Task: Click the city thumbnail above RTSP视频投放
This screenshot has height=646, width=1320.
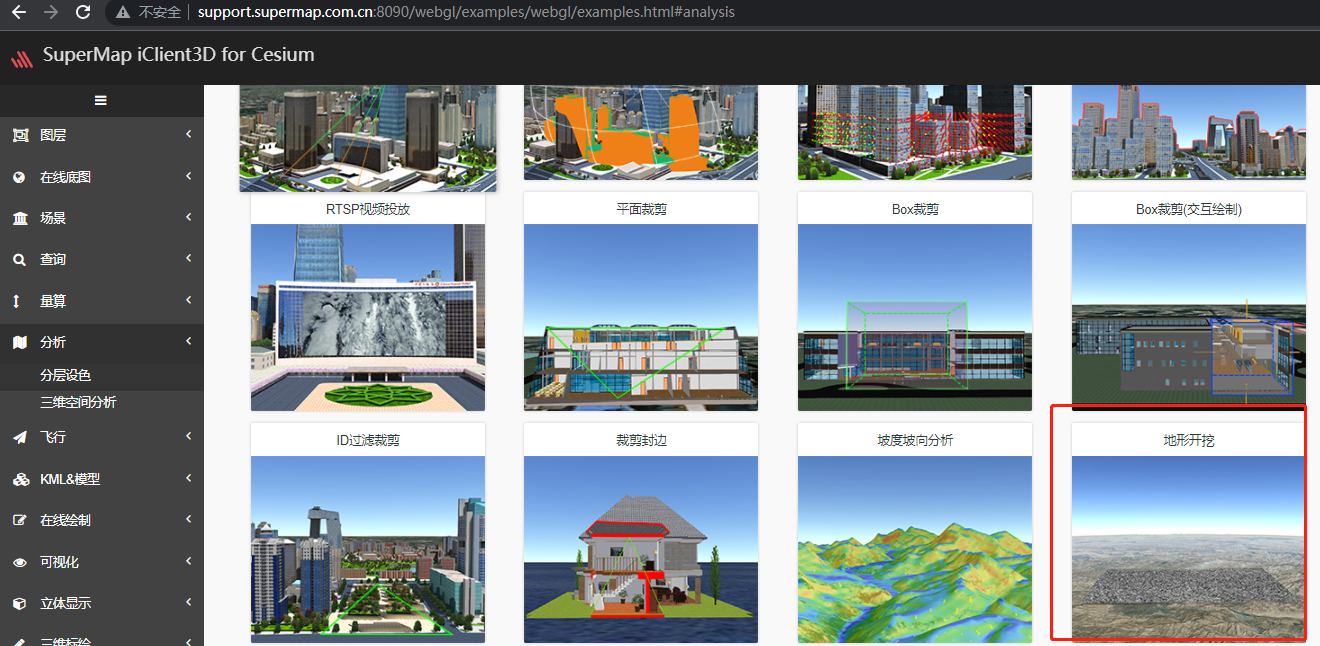Action: coord(368,138)
